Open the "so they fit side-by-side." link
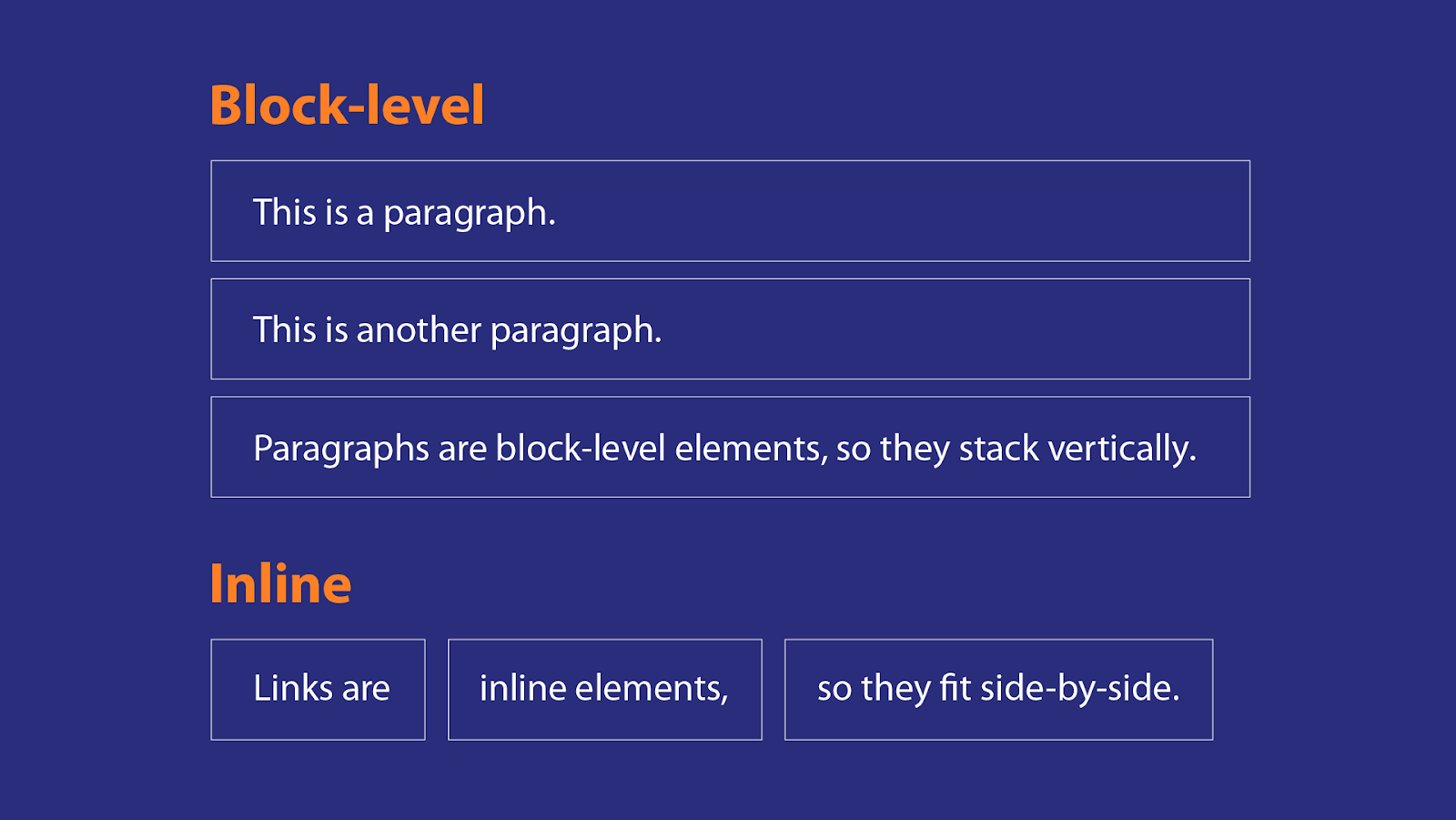Image resolution: width=1456 pixels, height=820 pixels. 998,689
